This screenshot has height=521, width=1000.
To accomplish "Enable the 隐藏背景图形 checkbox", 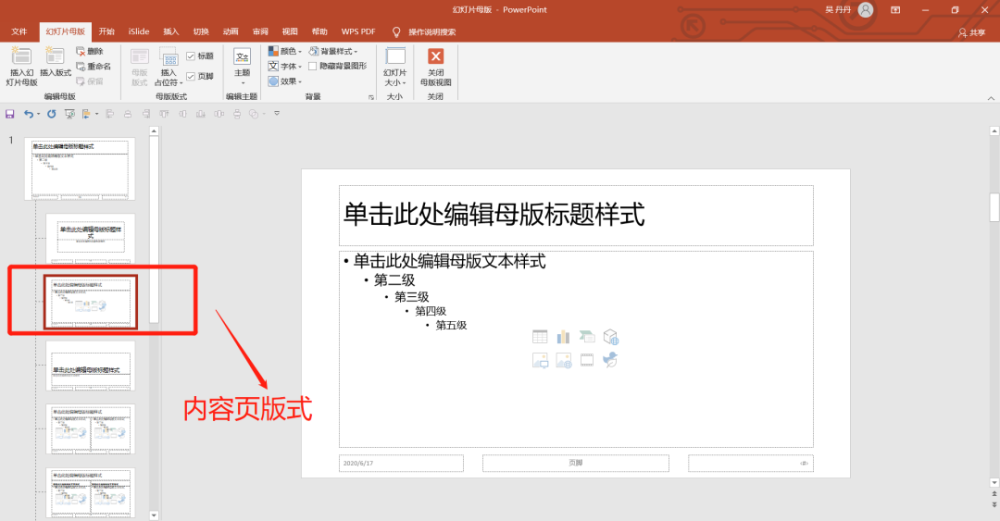I will [x=312, y=66].
